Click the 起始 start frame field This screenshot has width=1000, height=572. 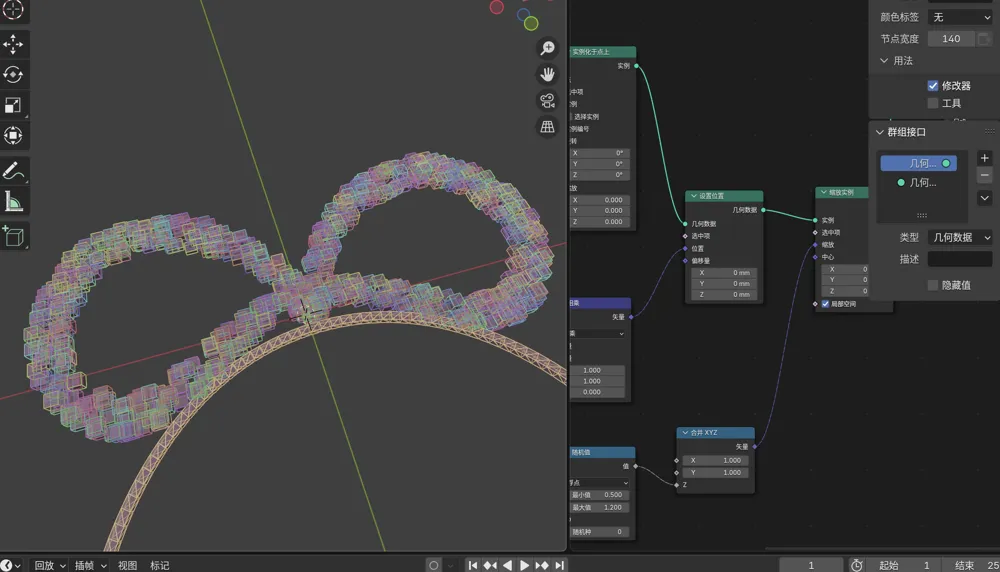(906, 565)
